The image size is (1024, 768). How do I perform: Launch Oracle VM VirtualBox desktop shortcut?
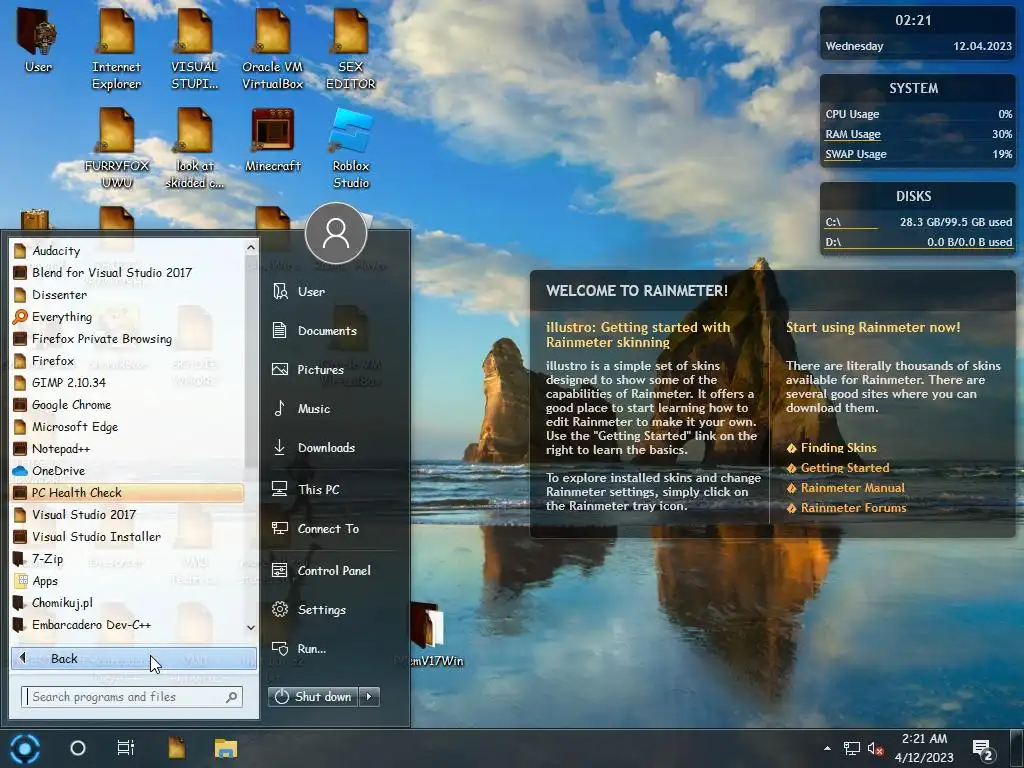click(272, 48)
